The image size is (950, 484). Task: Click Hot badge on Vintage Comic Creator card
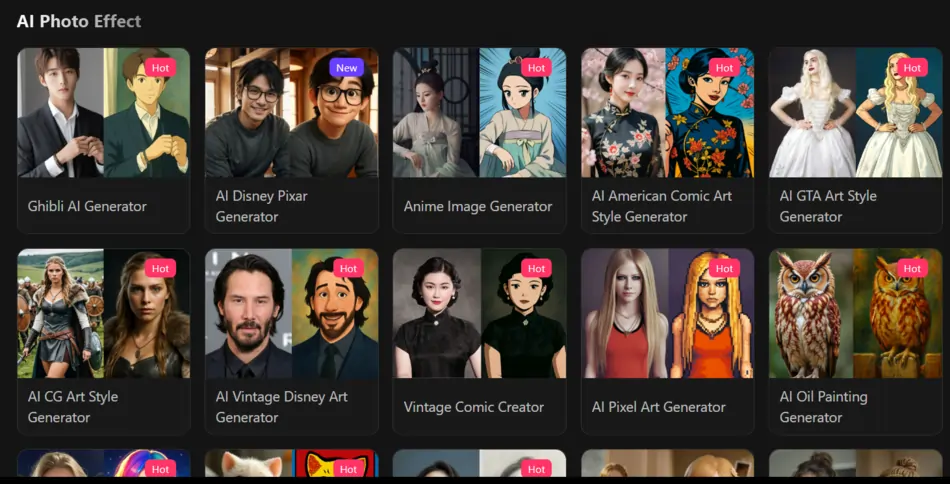(x=536, y=268)
